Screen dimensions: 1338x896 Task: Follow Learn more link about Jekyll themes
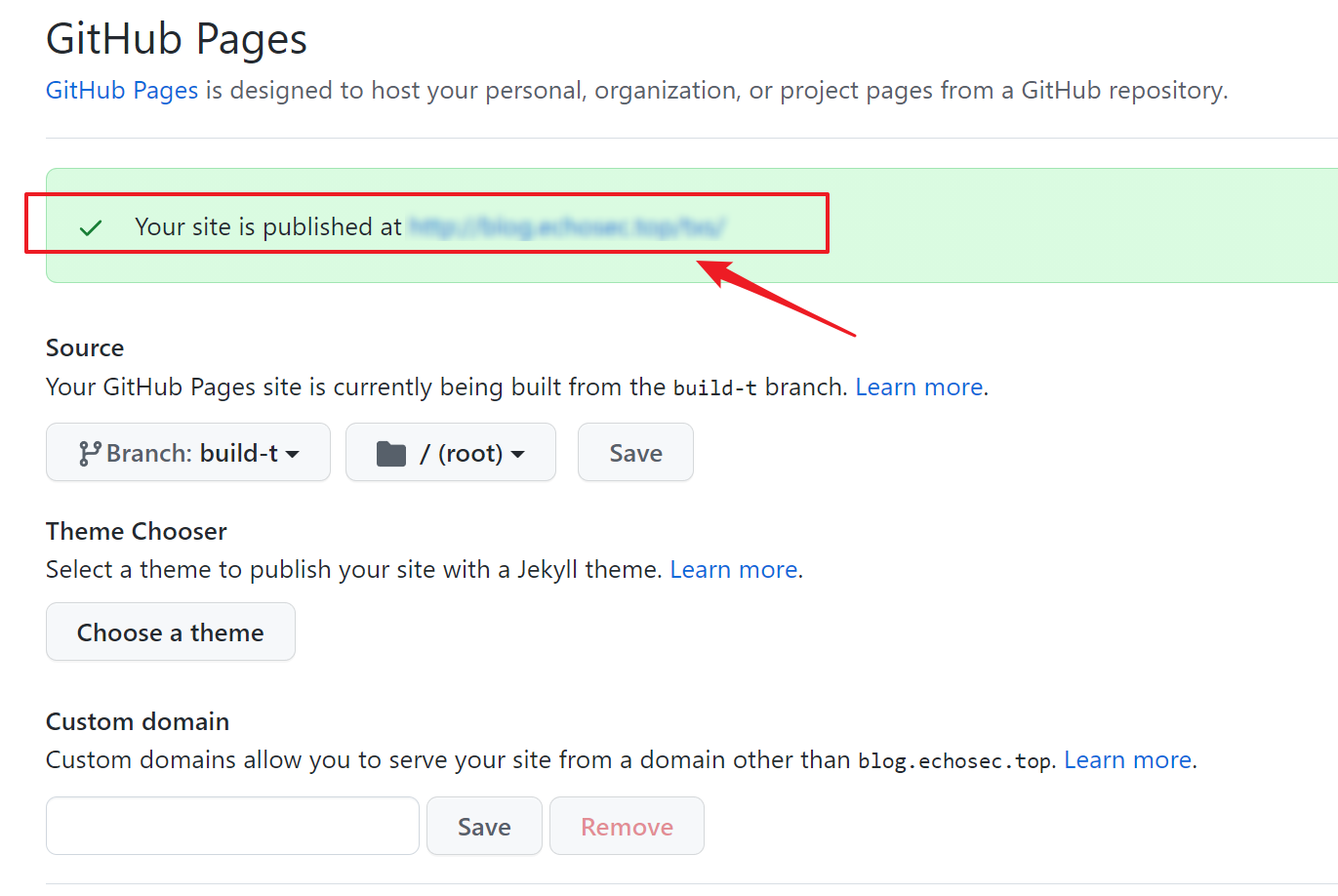[x=733, y=569]
